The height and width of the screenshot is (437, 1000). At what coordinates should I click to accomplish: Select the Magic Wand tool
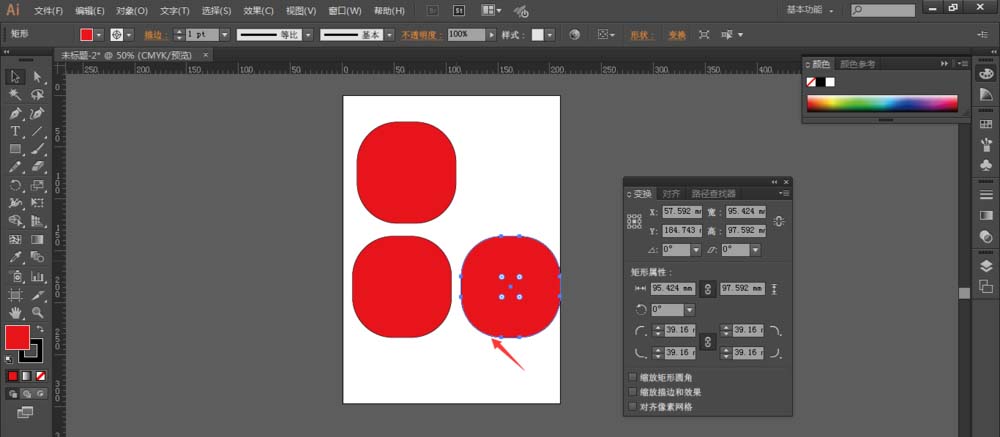(15, 95)
